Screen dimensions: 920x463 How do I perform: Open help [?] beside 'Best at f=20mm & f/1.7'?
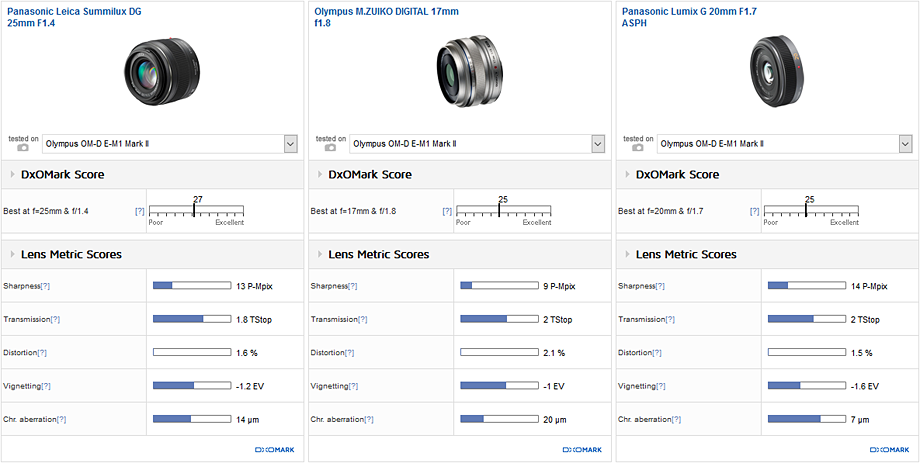click(x=755, y=211)
